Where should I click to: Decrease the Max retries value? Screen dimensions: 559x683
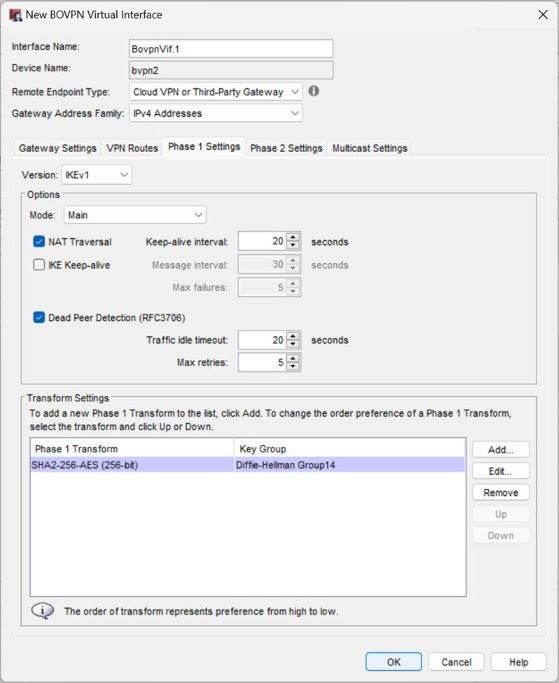(293, 366)
